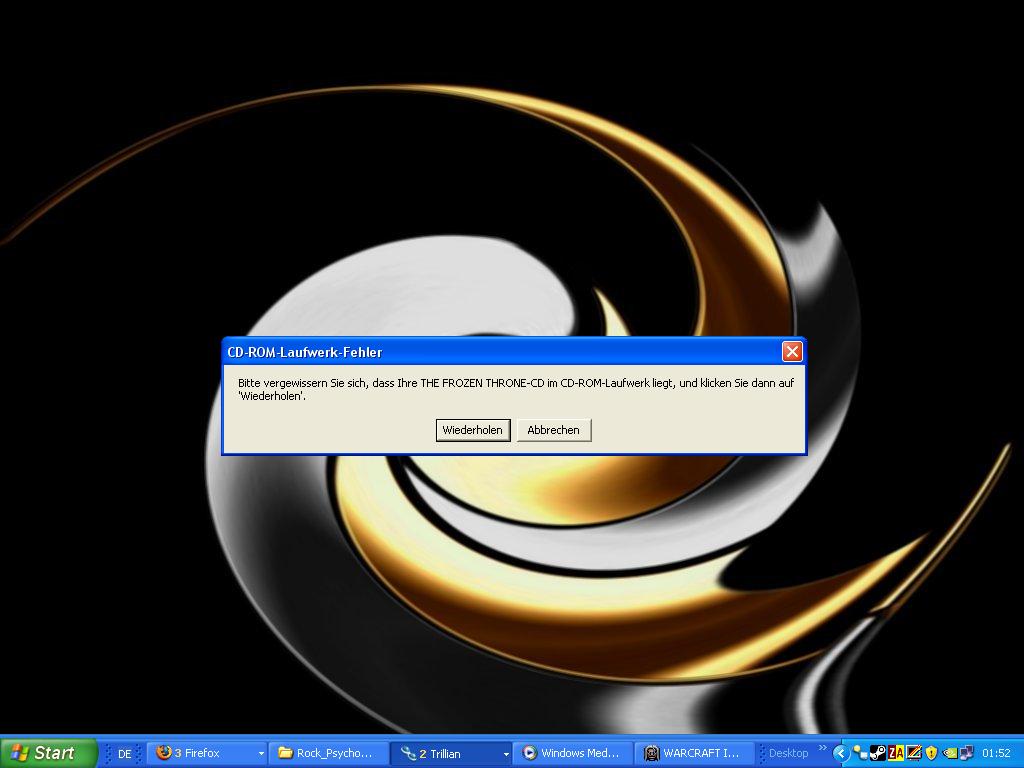Viewport: 1024px width, 768px height.
Task: Expand the Trillian group dropdown arrow
Action: click(x=505, y=754)
